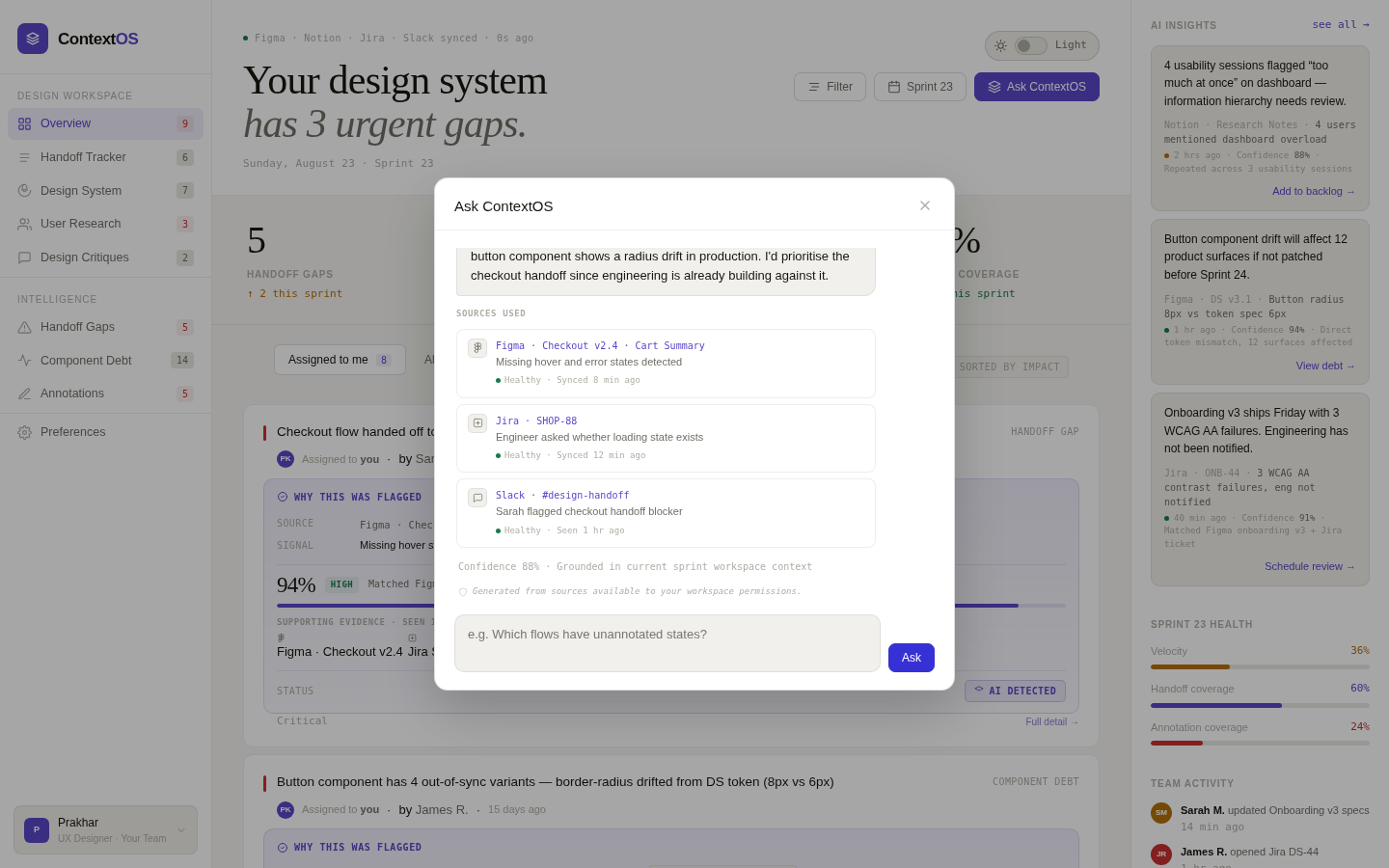Select the Handoff Gaps warning triangle icon

24,327
